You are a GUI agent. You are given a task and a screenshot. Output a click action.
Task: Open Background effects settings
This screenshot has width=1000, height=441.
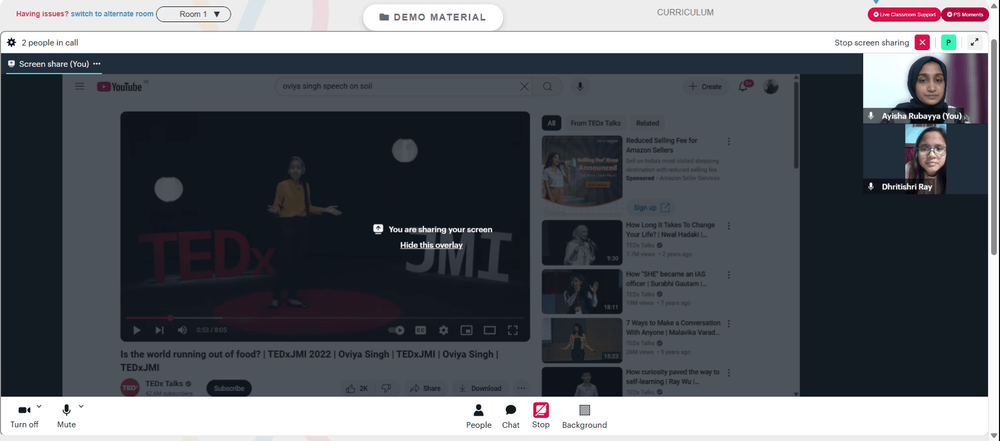coord(584,416)
